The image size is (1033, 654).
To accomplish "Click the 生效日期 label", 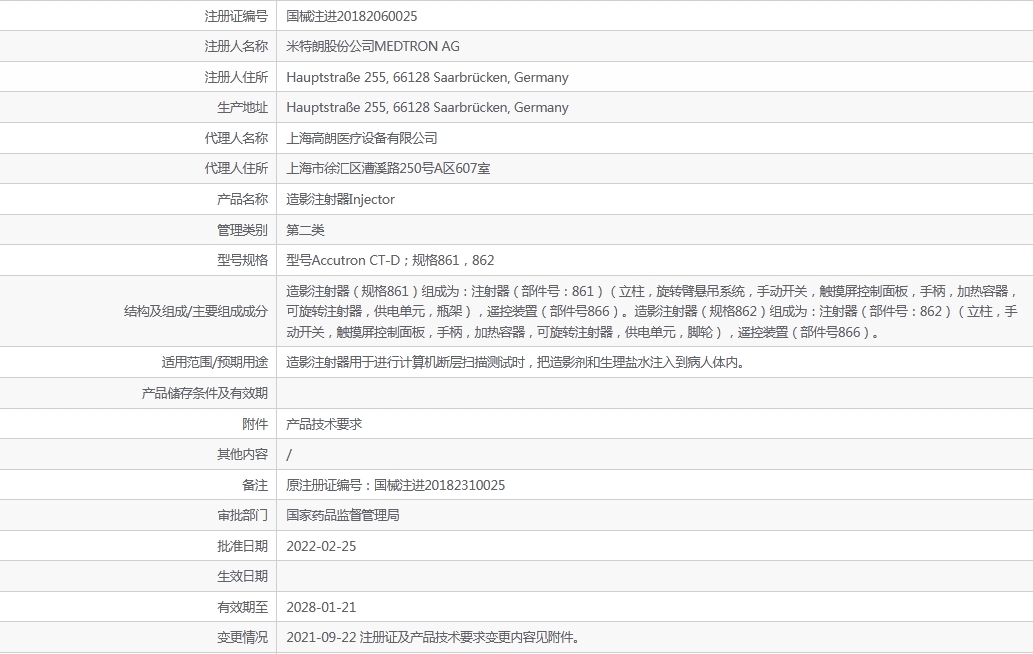I will (x=242, y=576).
